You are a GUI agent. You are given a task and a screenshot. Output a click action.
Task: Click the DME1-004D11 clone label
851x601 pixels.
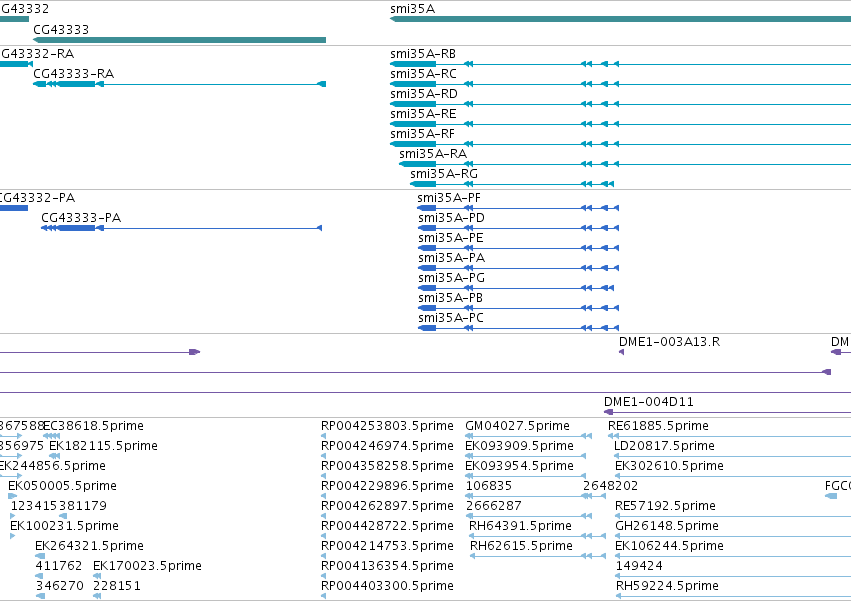(649, 402)
